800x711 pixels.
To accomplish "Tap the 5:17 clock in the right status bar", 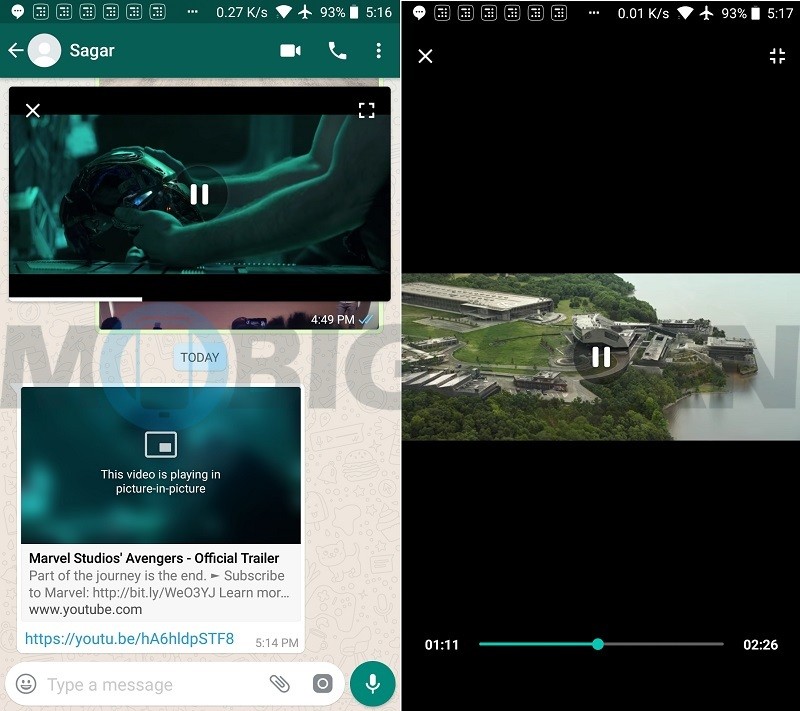I will click(x=780, y=13).
